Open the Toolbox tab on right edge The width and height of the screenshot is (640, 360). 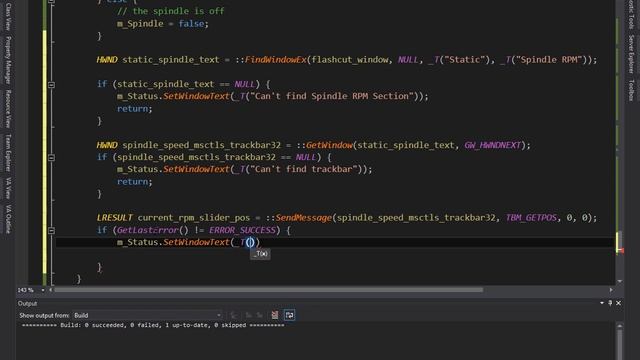631,90
